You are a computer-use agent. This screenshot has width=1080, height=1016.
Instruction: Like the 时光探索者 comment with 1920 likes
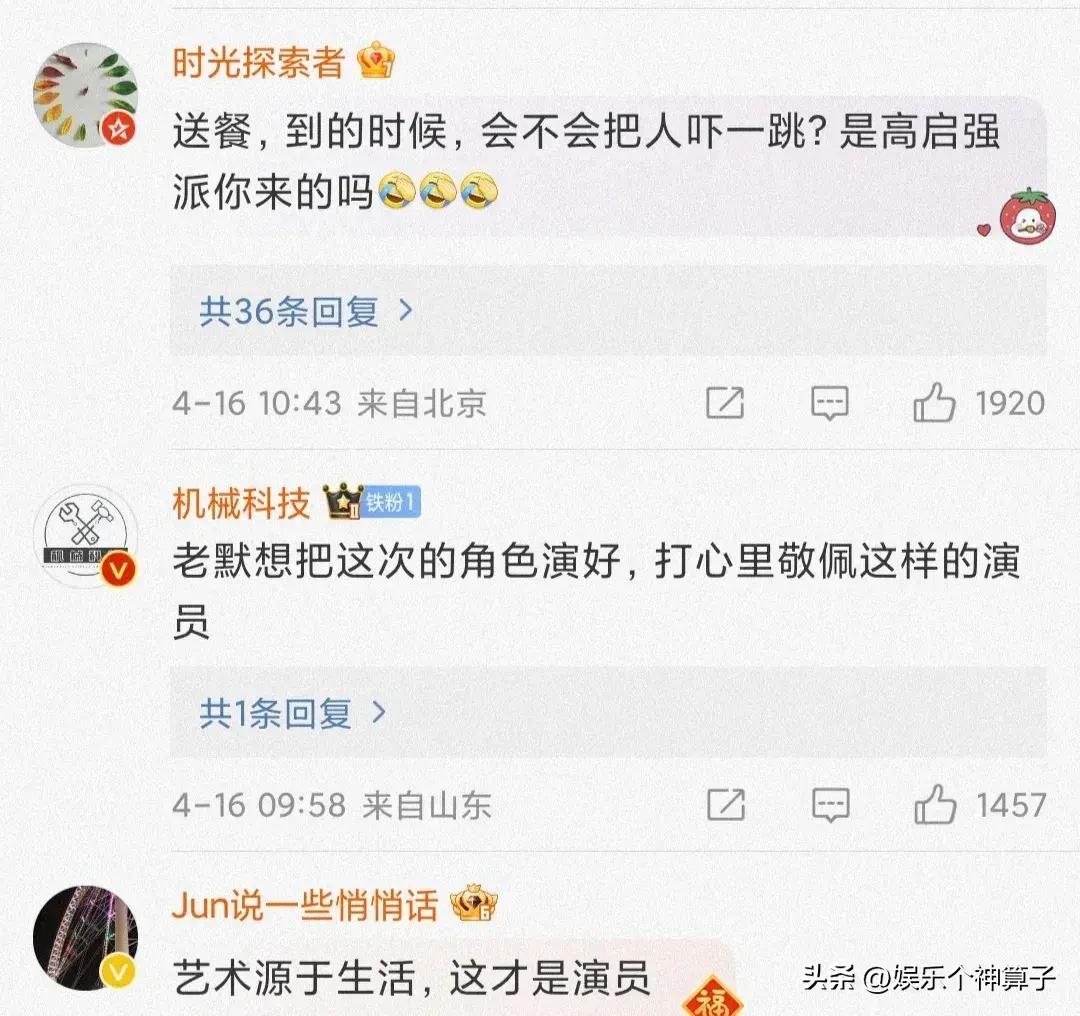pyautogui.click(x=935, y=402)
